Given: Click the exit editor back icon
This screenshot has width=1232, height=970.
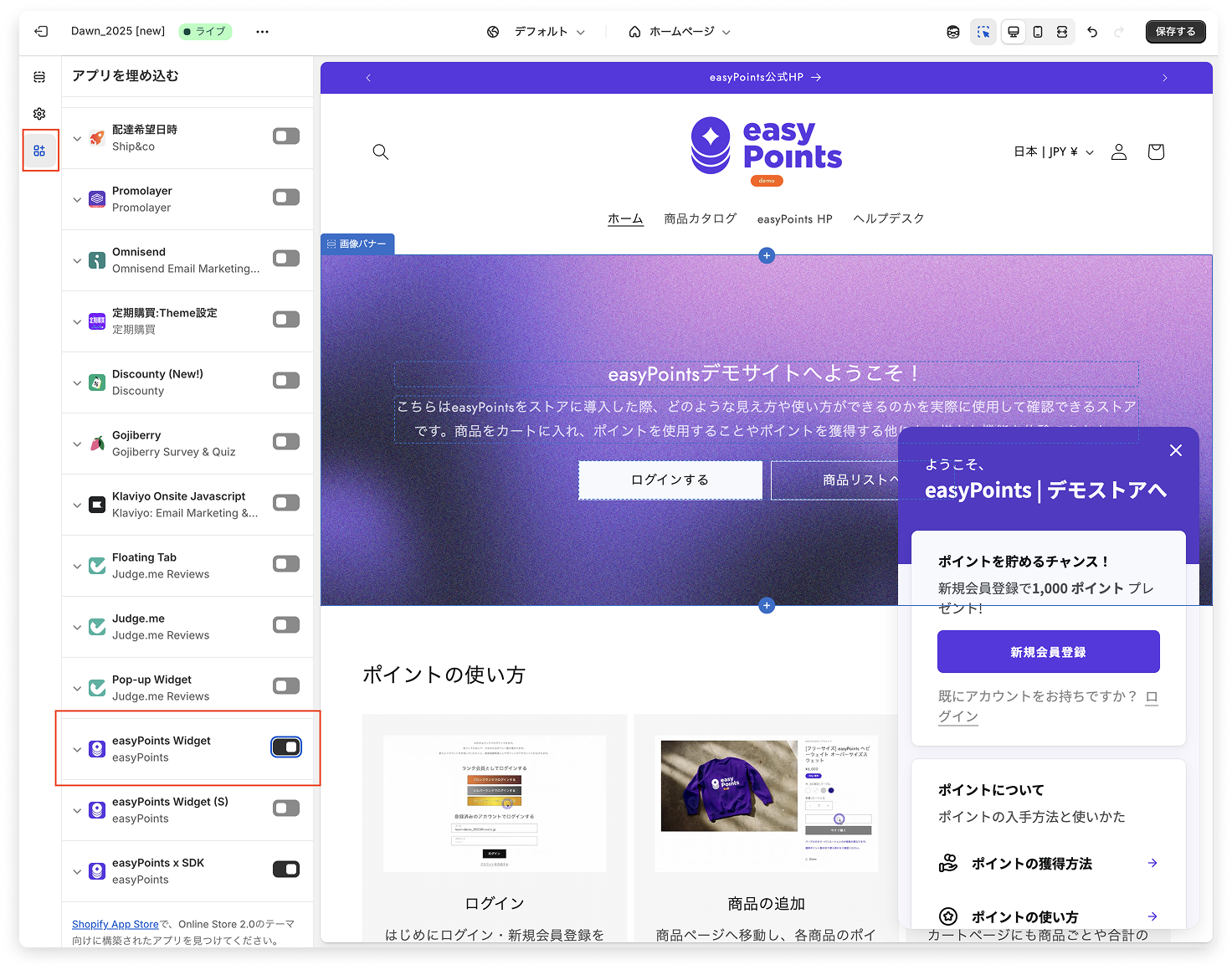Looking at the screenshot, I should tap(41, 31).
